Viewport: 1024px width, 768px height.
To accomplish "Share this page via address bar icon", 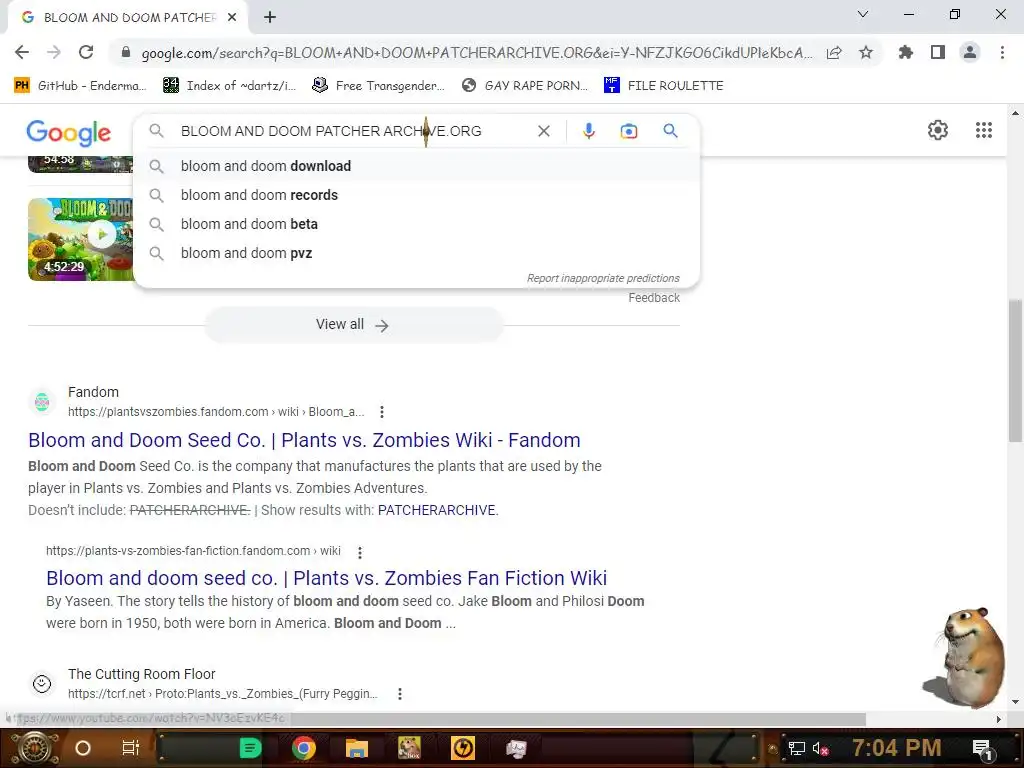I will tap(834, 52).
